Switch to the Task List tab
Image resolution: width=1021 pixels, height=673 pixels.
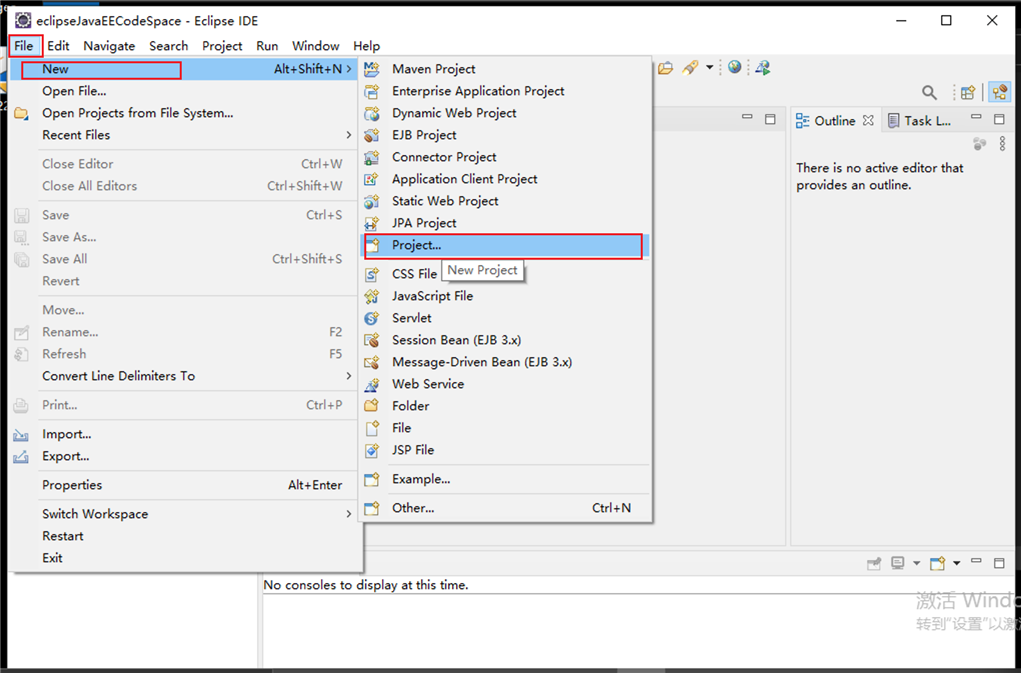click(x=919, y=121)
